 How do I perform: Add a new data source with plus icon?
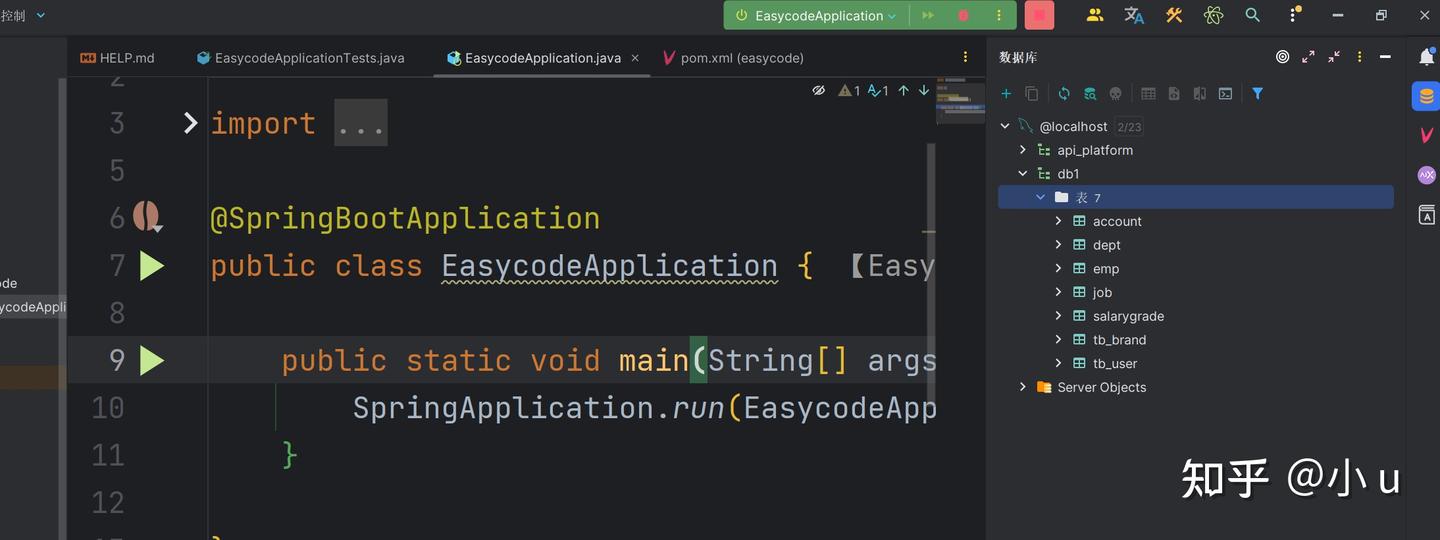pyautogui.click(x=1006, y=93)
